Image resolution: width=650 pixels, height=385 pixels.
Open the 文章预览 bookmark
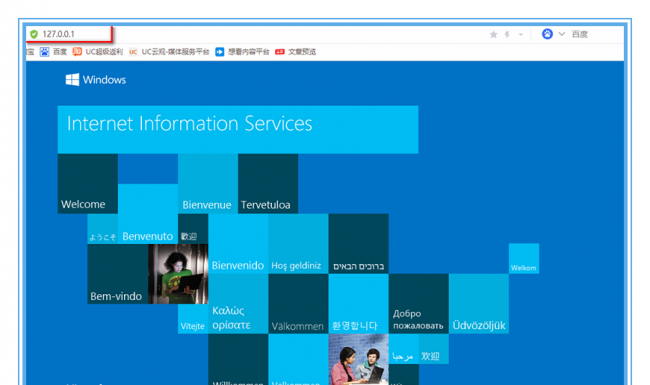(x=296, y=52)
